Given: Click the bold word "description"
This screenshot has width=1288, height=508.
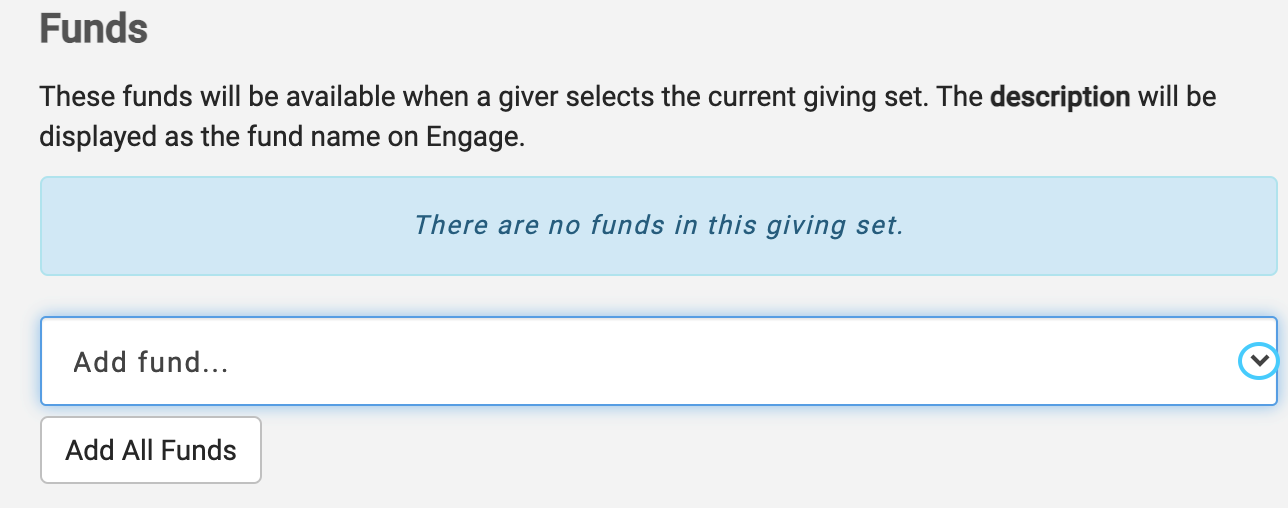Looking at the screenshot, I should coord(1060,98).
